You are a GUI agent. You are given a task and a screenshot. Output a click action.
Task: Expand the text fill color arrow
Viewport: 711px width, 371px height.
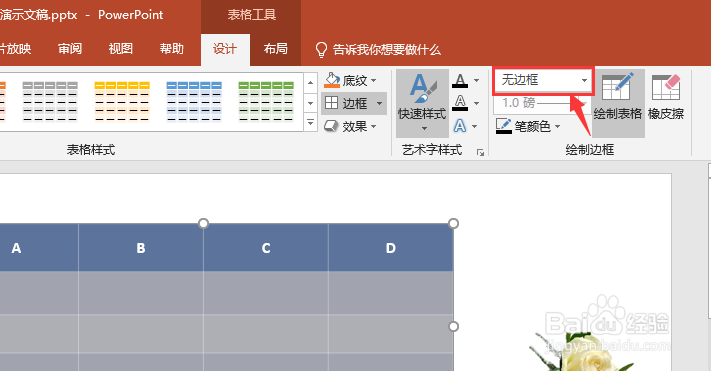[x=476, y=81]
